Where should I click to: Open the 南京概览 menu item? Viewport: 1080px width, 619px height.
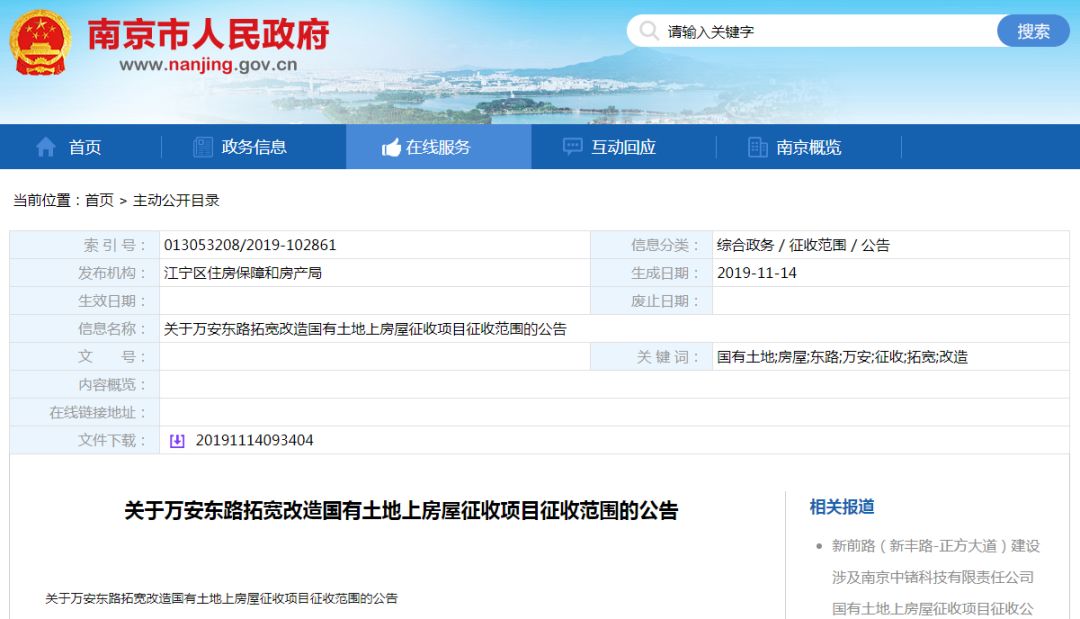(808, 146)
